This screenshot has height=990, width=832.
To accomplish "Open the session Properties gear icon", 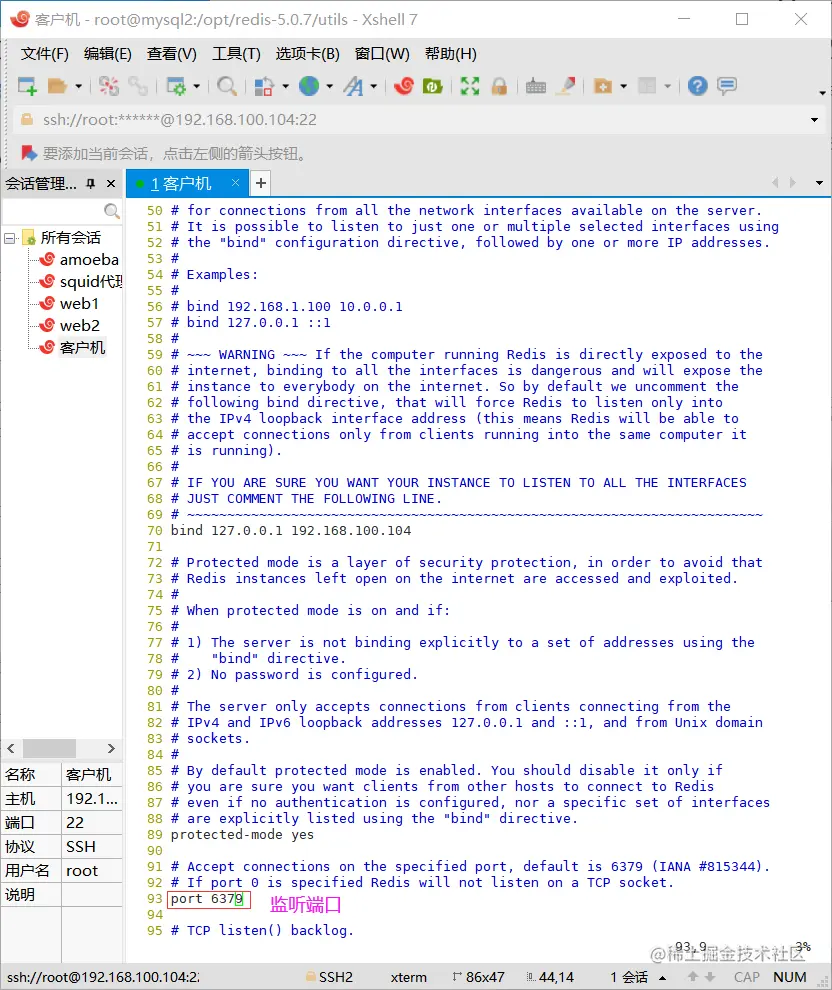I will click(176, 86).
